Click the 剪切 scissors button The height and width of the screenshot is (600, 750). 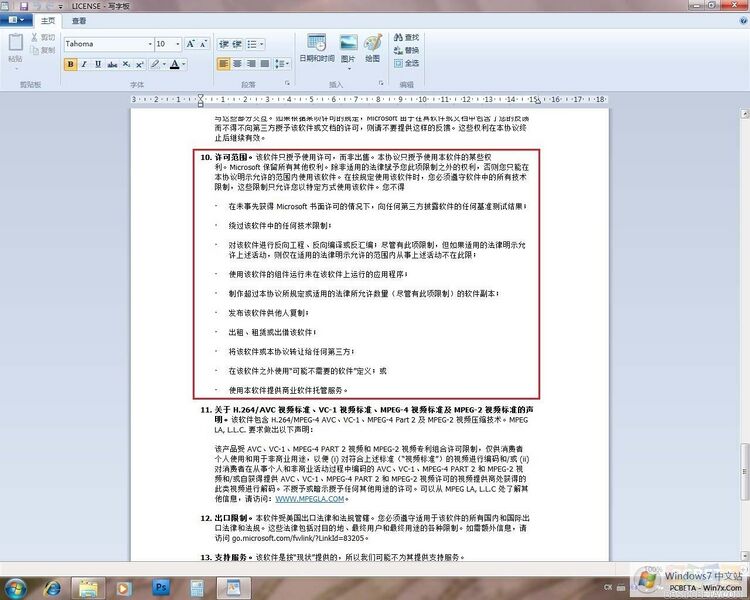tap(43, 37)
